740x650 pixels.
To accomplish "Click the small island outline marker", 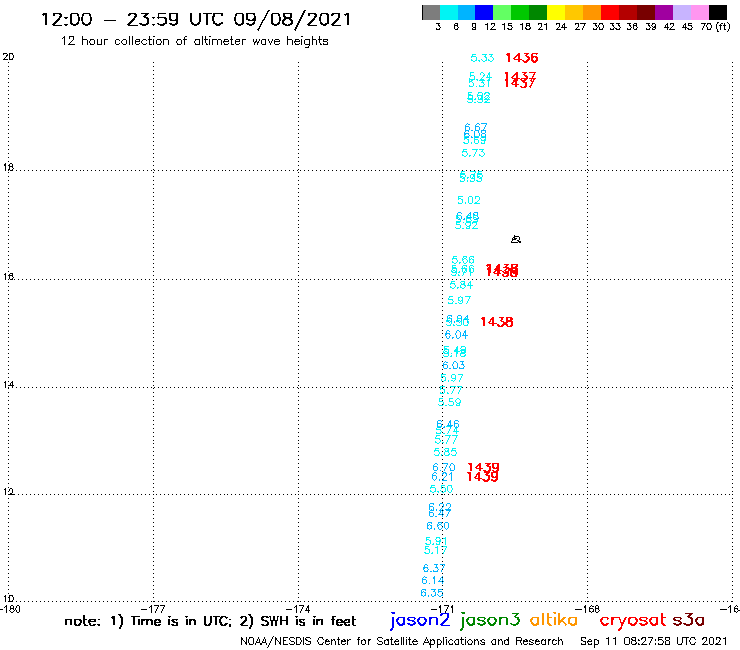I will [516, 239].
